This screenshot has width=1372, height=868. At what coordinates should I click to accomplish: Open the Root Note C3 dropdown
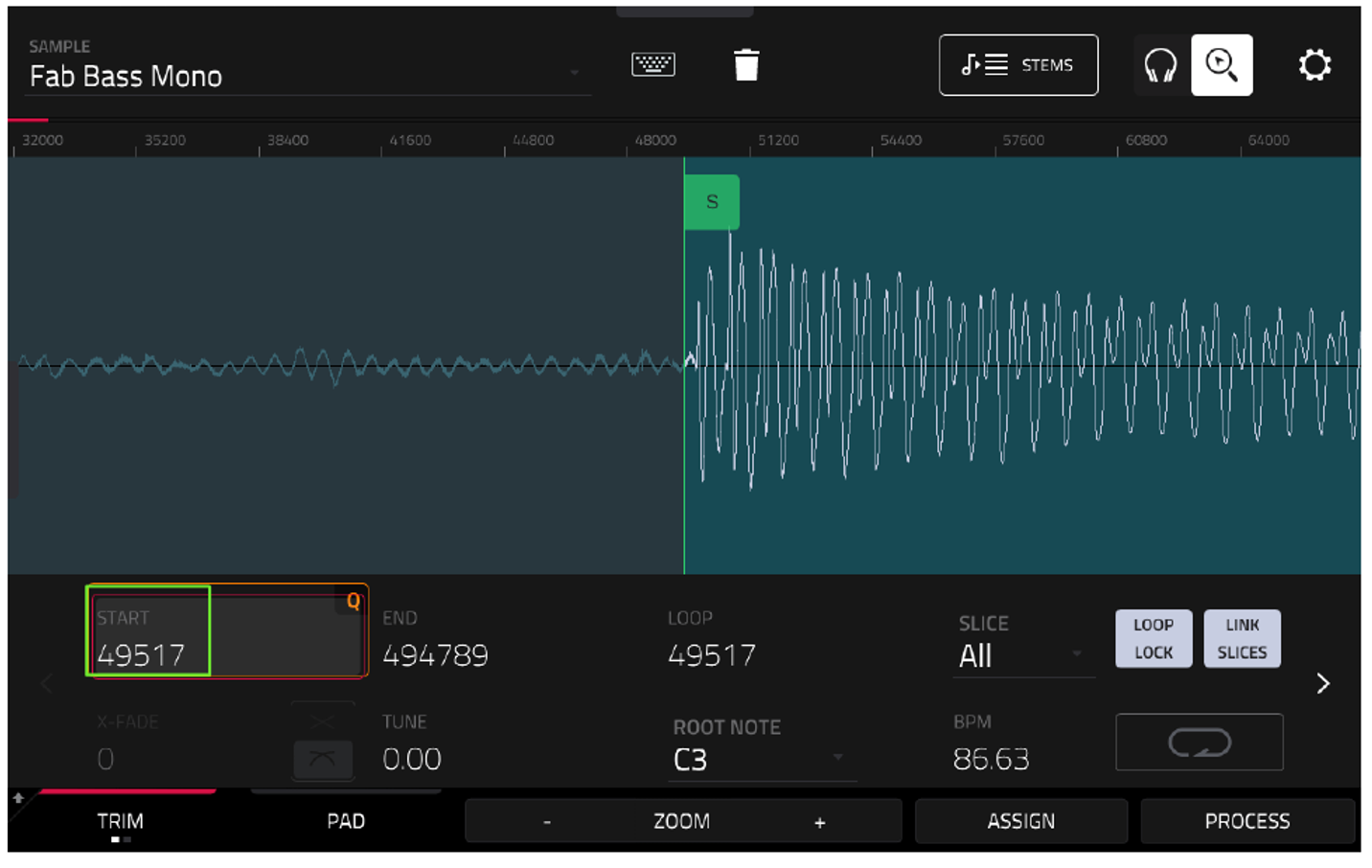click(763, 759)
